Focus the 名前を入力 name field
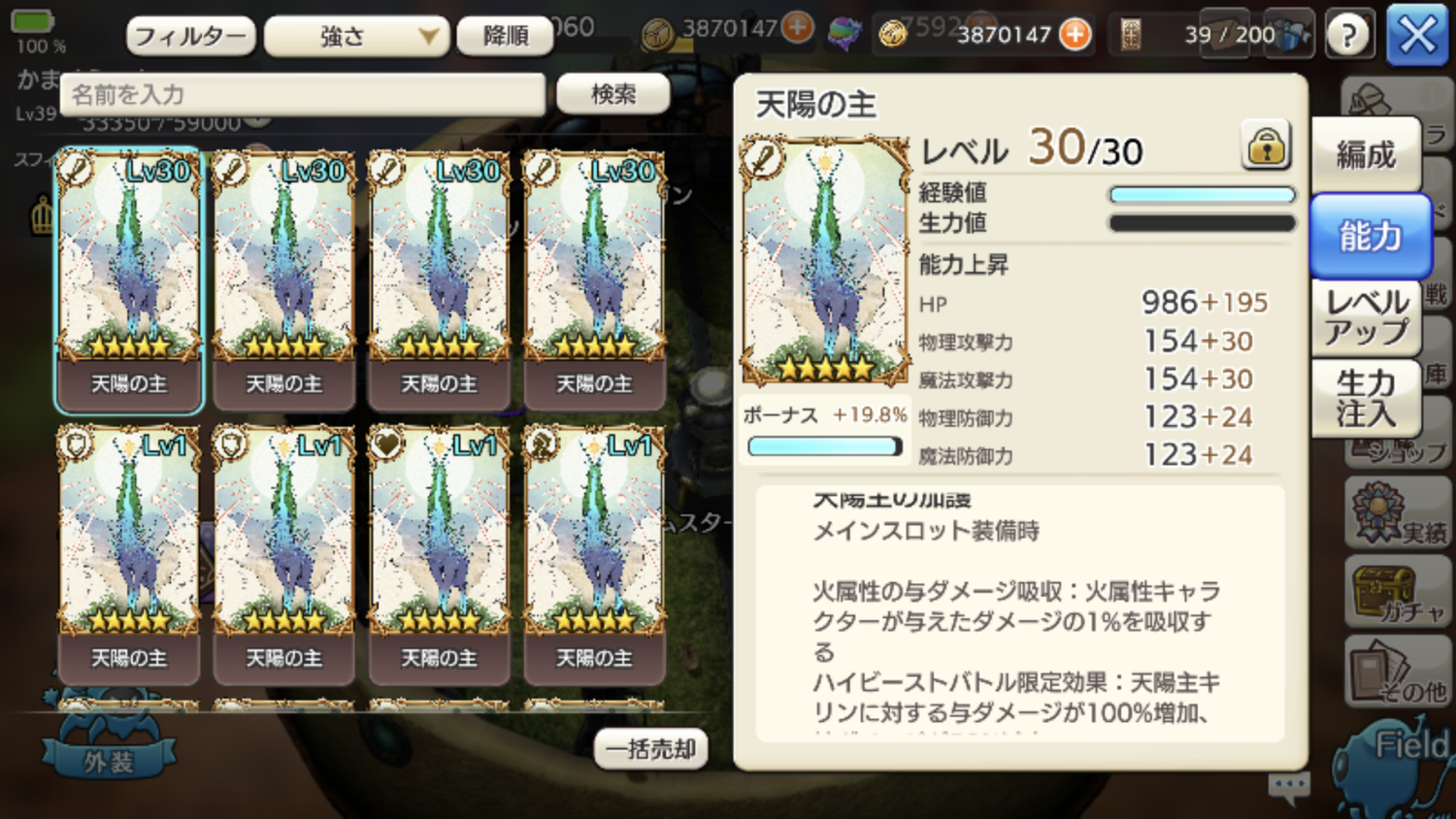 click(303, 95)
